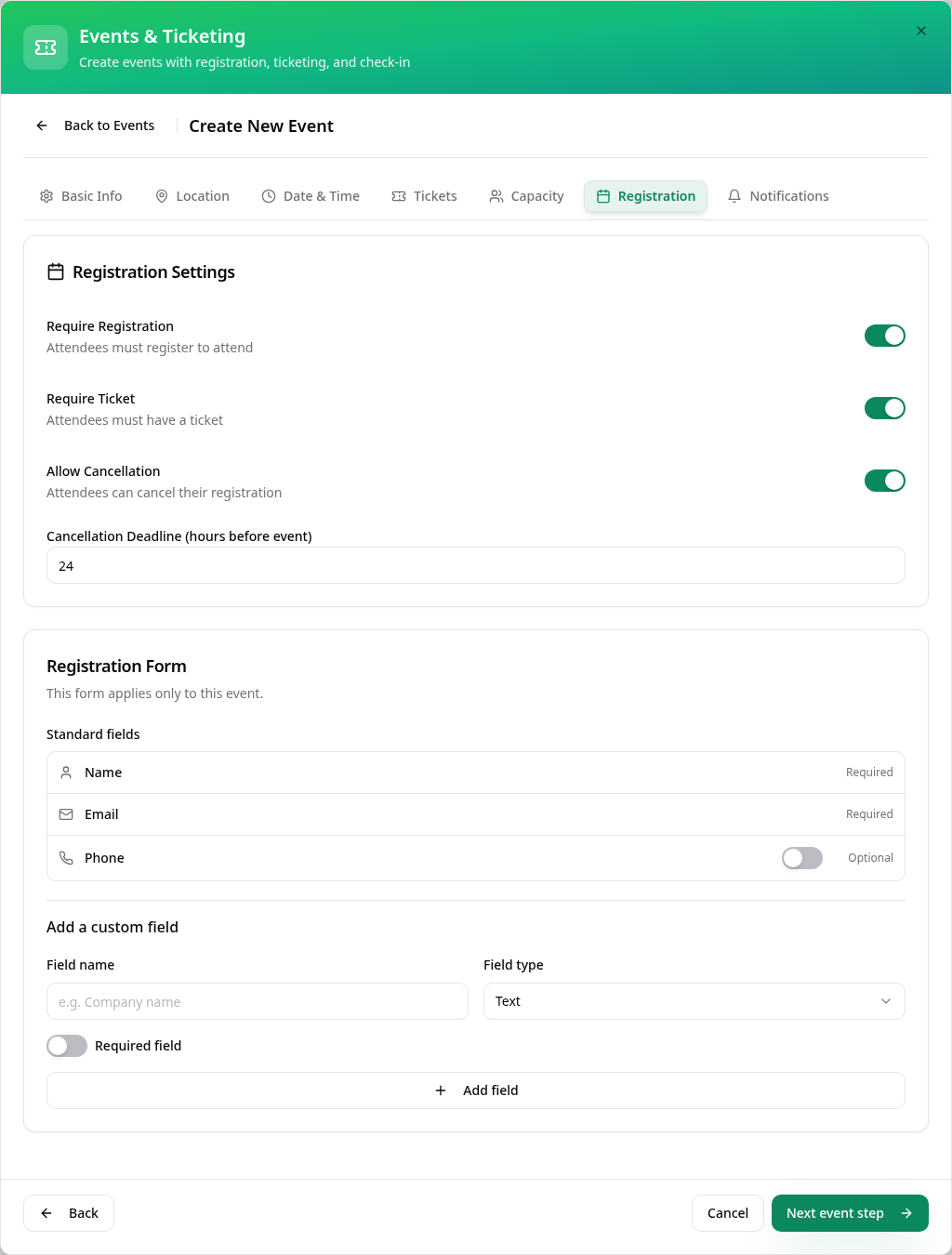Click the 'Required' label in the Email row

tap(869, 814)
